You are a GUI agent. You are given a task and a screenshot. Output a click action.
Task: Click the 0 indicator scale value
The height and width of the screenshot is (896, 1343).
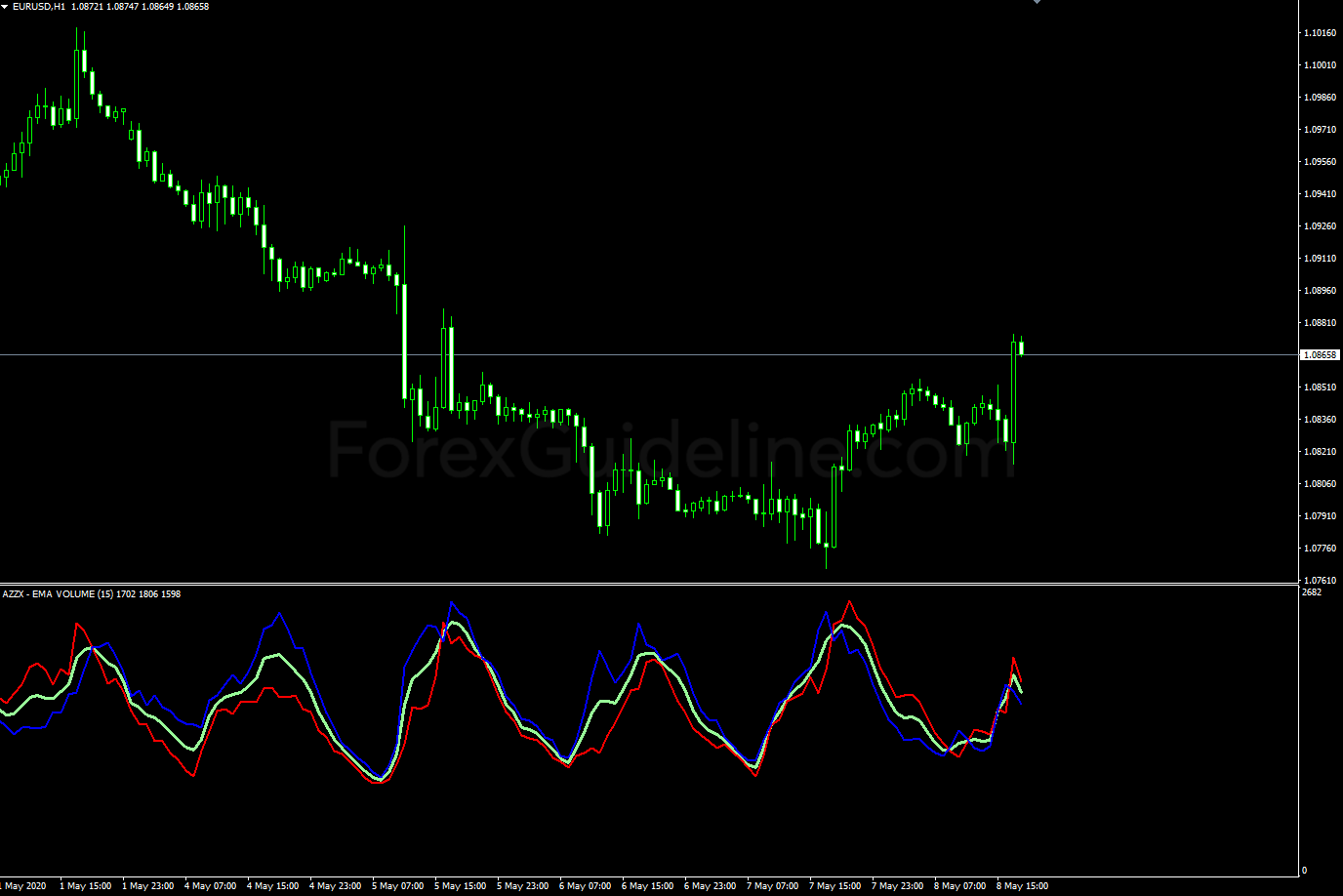pyautogui.click(x=1305, y=870)
